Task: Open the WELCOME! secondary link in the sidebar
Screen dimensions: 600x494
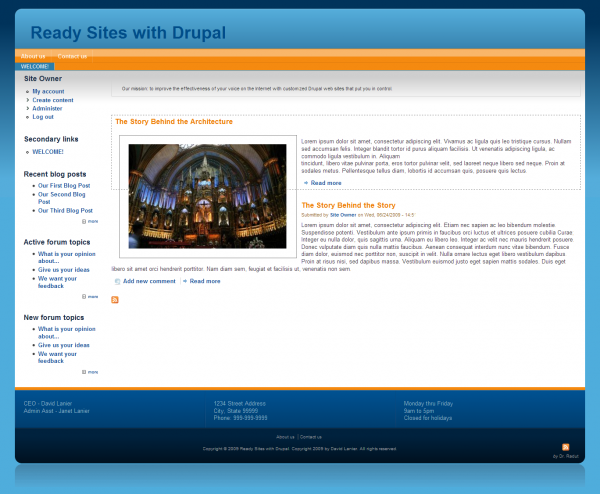Action: [48, 152]
